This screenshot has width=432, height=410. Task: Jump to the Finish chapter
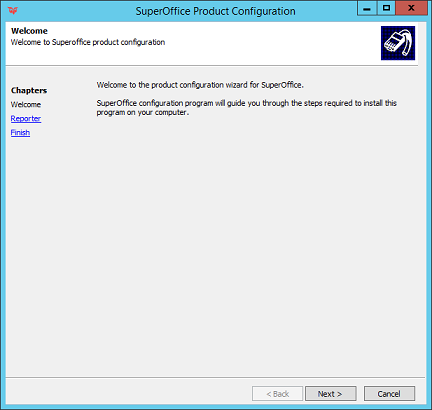click(20, 133)
